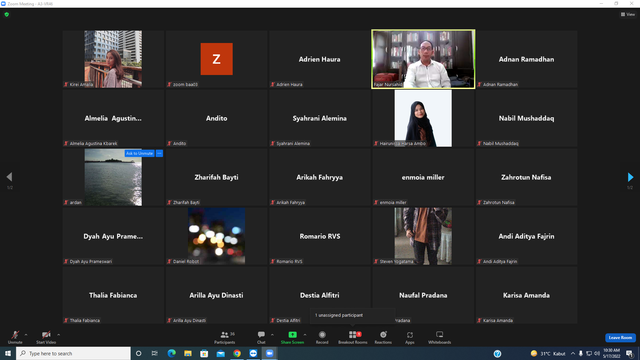Open the View layout menu
This screenshot has width=640, height=360.
tap(628, 14)
